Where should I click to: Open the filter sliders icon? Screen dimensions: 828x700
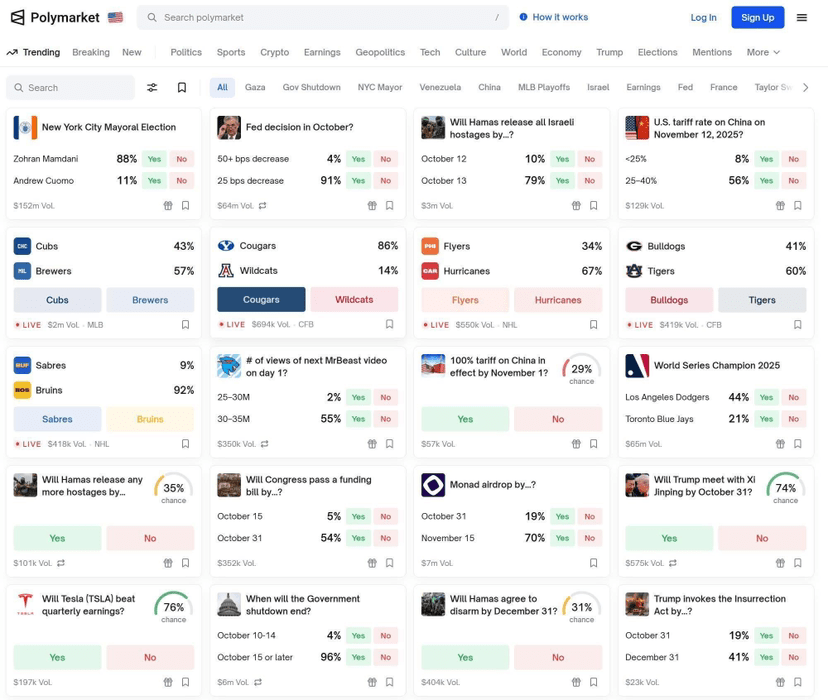click(x=152, y=88)
